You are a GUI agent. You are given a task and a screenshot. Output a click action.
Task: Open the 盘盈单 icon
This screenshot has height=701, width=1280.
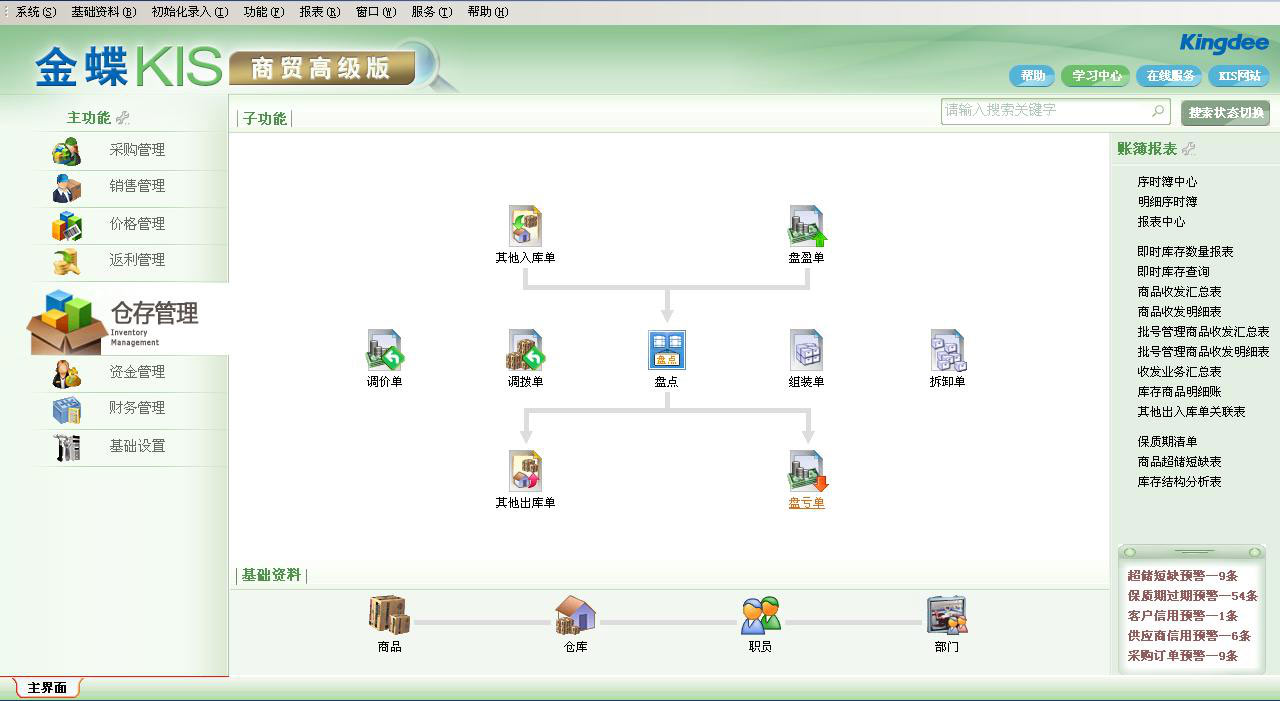pos(807,226)
